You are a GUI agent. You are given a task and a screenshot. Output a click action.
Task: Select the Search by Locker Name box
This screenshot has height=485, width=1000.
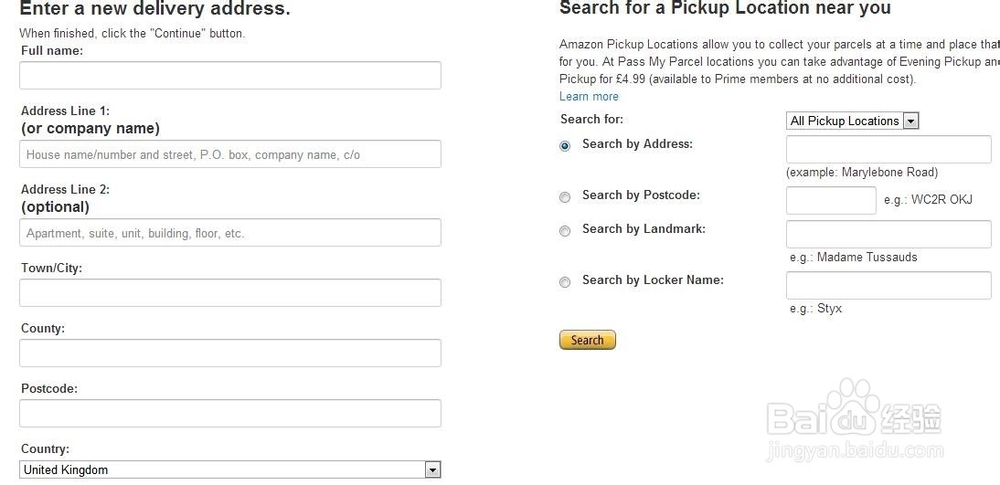(888, 285)
